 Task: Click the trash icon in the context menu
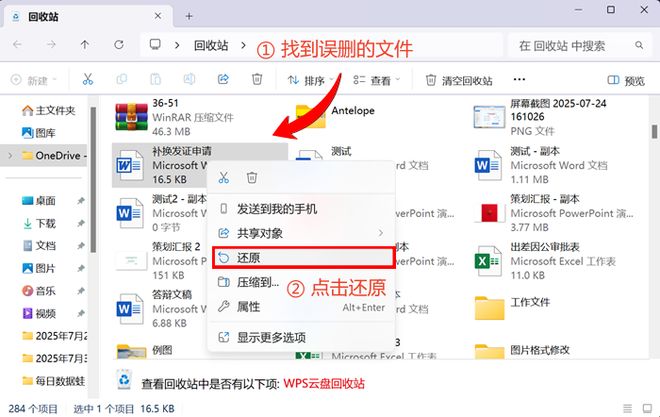pos(252,178)
